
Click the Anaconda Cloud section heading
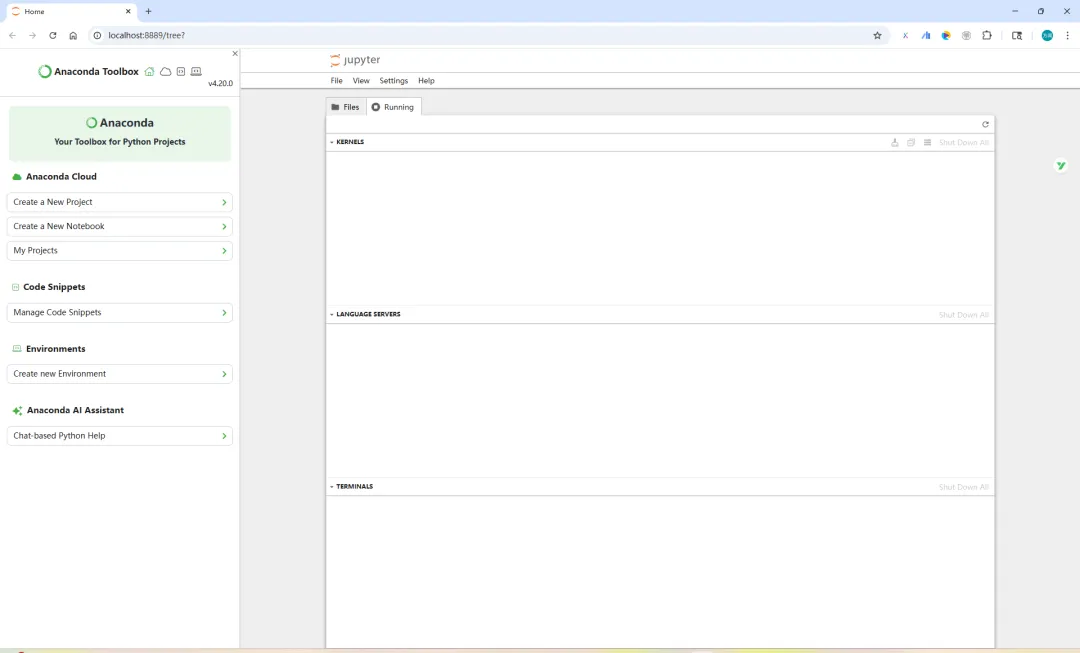click(x=61, y=177)
